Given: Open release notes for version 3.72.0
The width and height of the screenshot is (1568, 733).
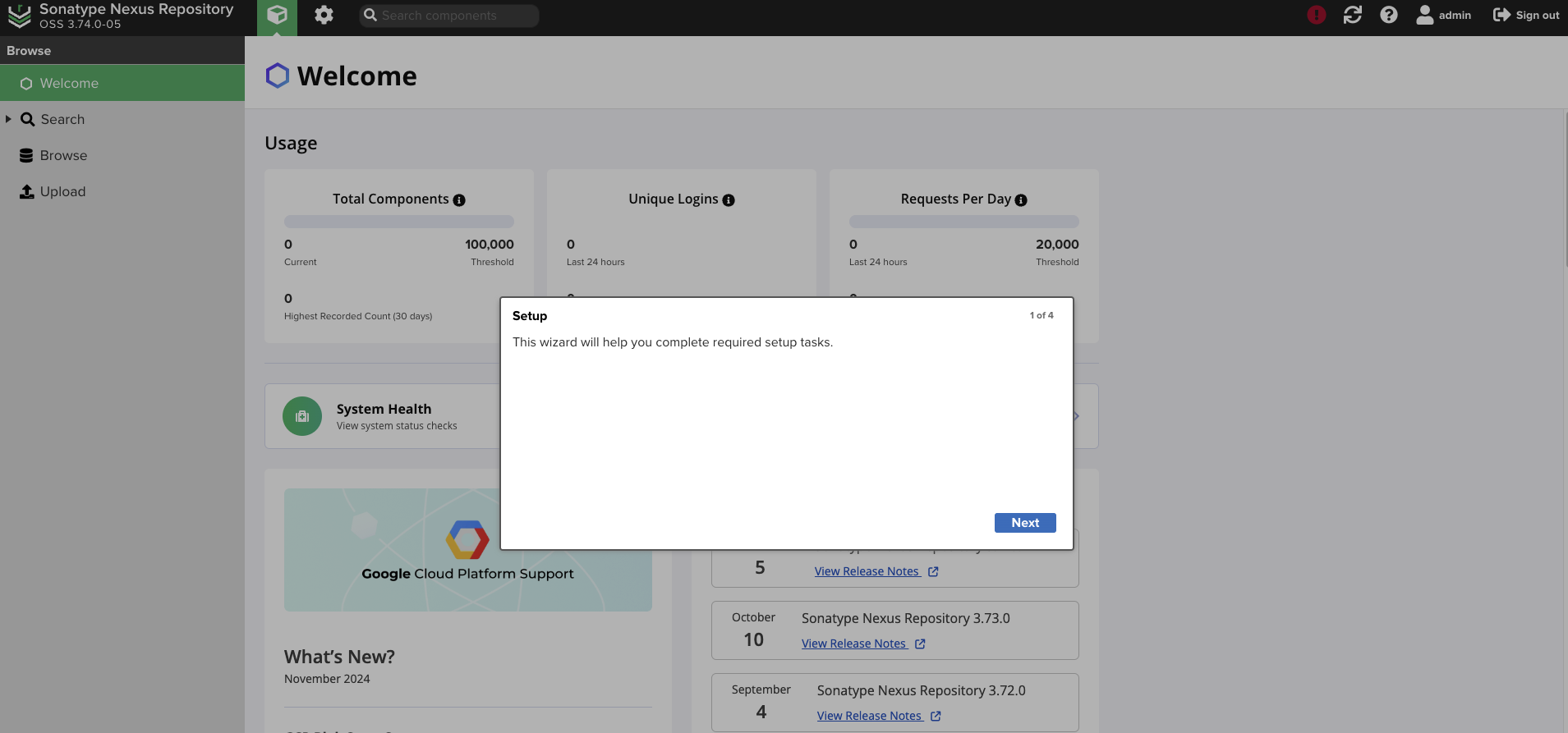Looking at the screenshot, I should coord(879,716).
